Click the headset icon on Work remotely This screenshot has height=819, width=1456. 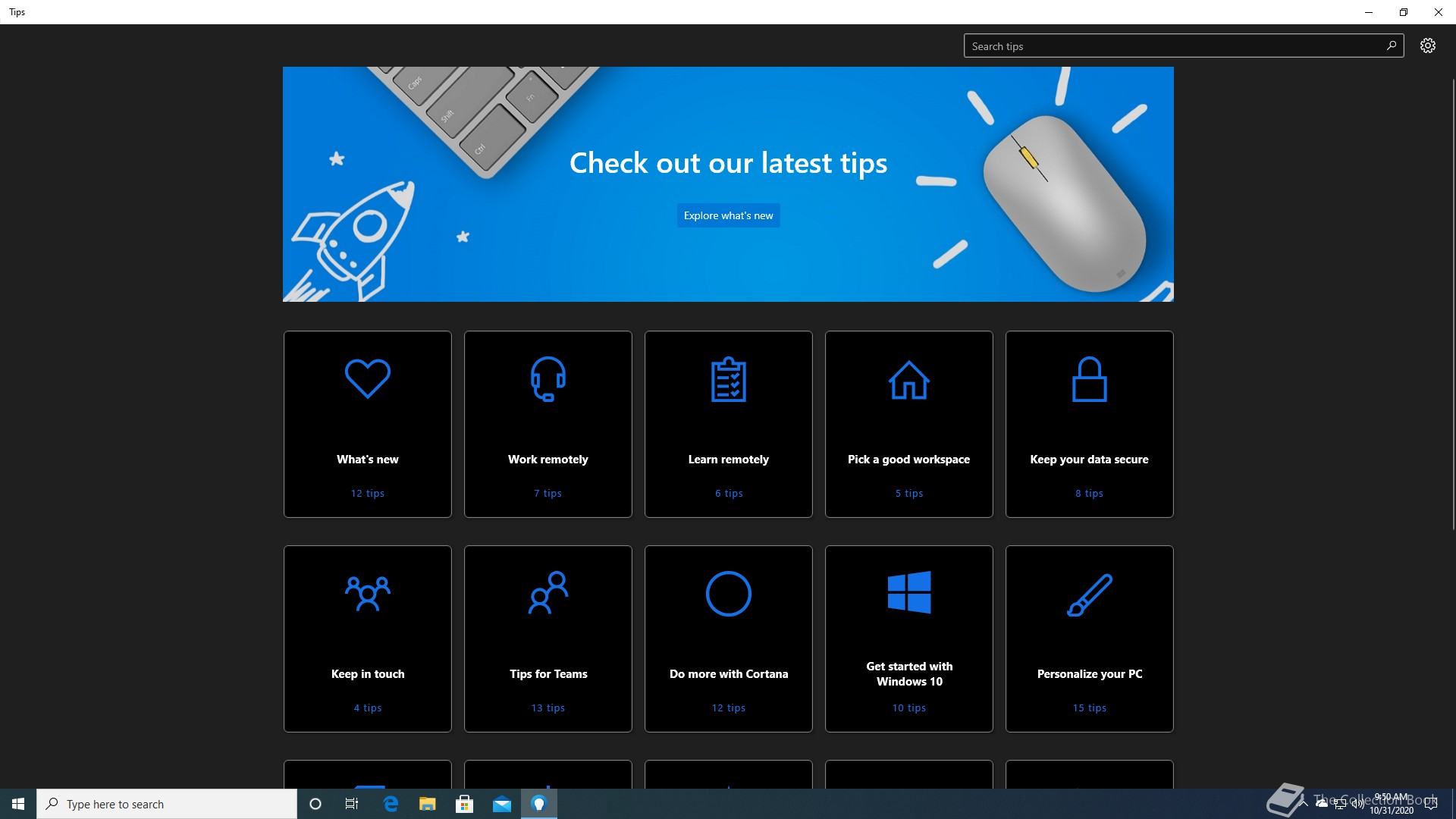[x=548, y=378]
